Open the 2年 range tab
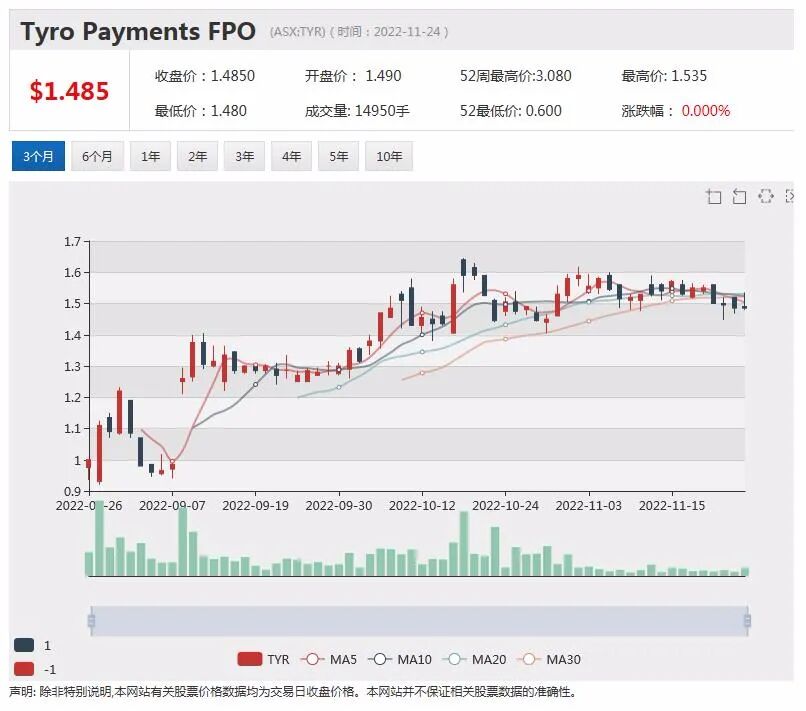The image size is (806, 711). click(197, 156)
